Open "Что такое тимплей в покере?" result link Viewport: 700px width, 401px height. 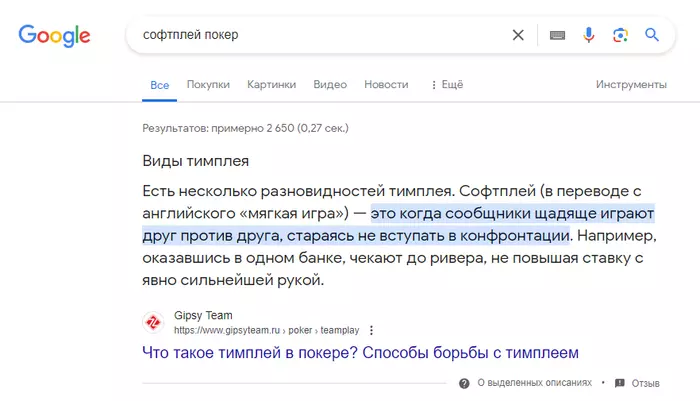[x=361, y=352]
